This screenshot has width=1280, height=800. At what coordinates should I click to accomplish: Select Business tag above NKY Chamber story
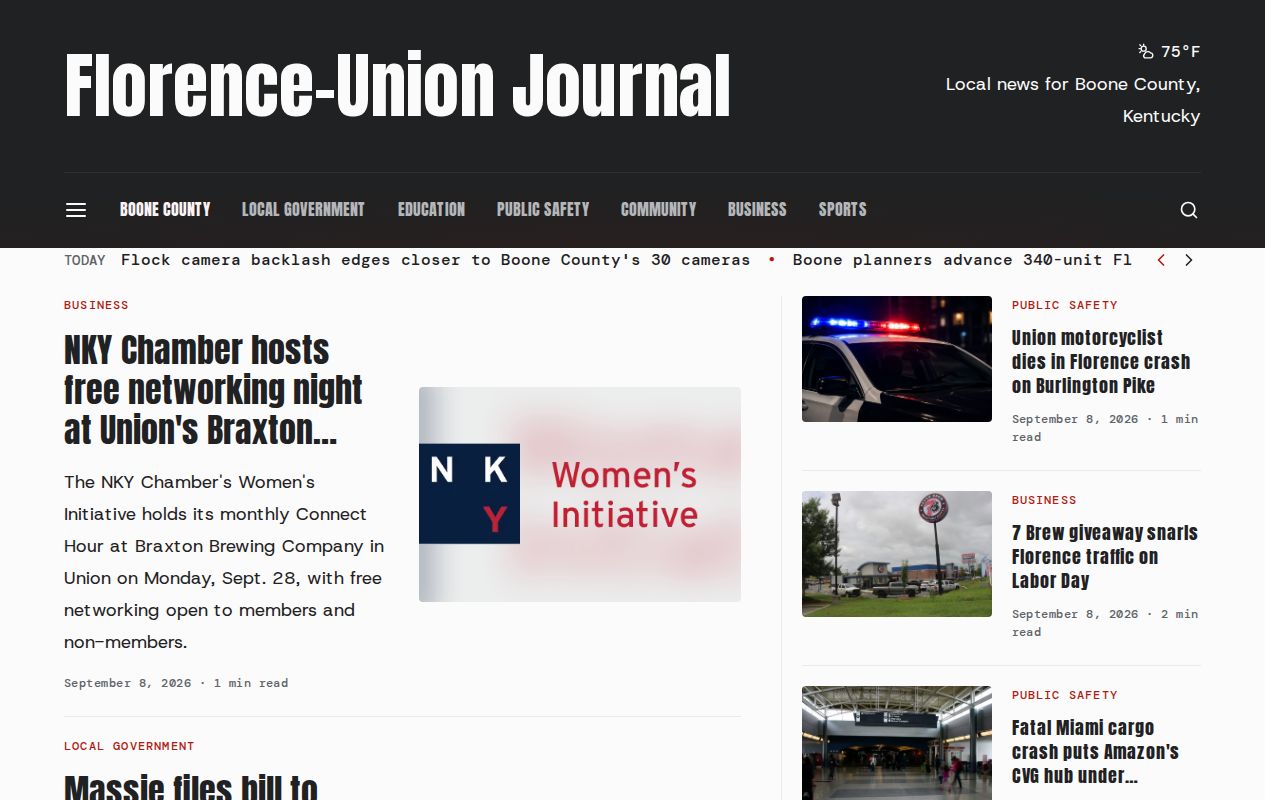point(96,305)
